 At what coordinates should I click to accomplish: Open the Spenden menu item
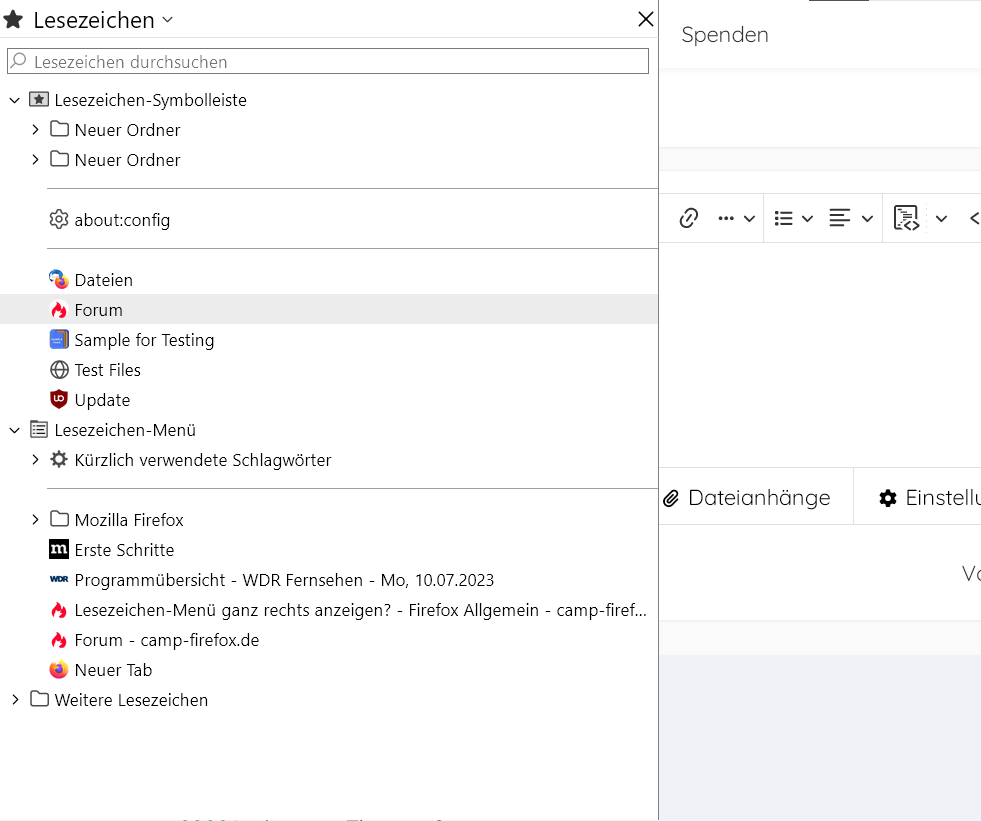pos(724,35)
